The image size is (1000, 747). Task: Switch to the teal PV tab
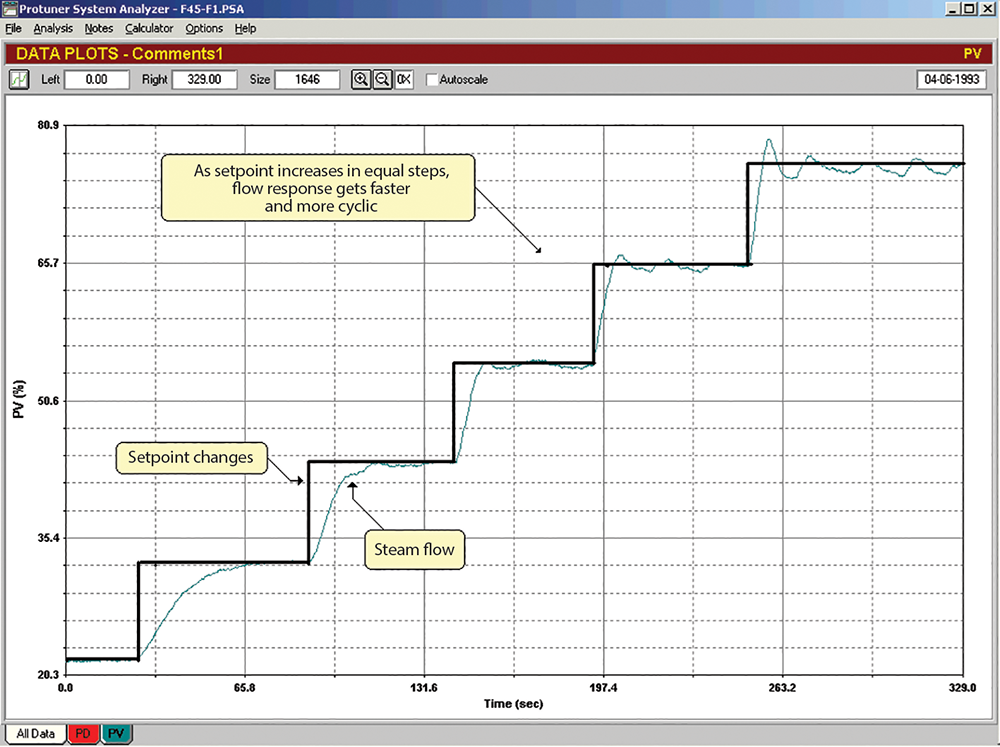tap(116, 733)
